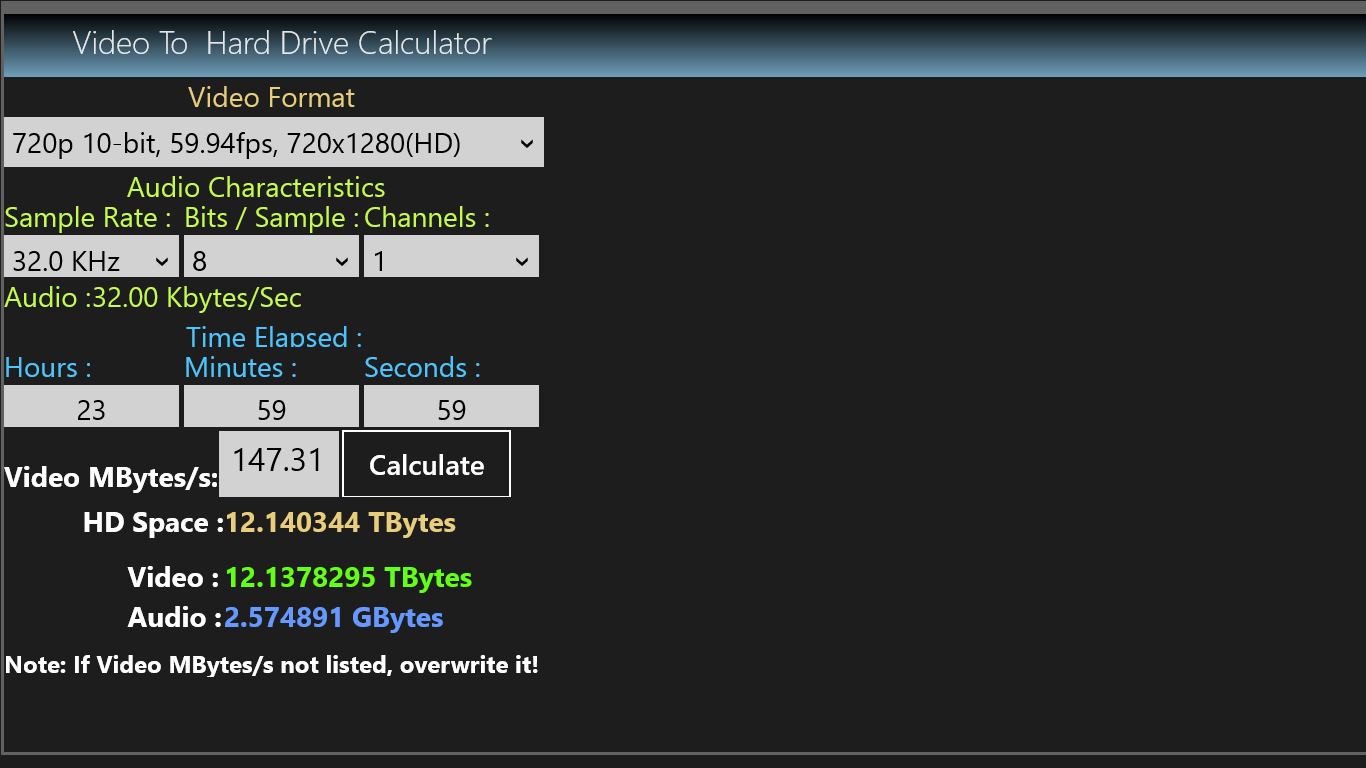The height and width of the screenshot is (768, 1366).
Task: Focus the Hours input field
Action: pos(91,408)
